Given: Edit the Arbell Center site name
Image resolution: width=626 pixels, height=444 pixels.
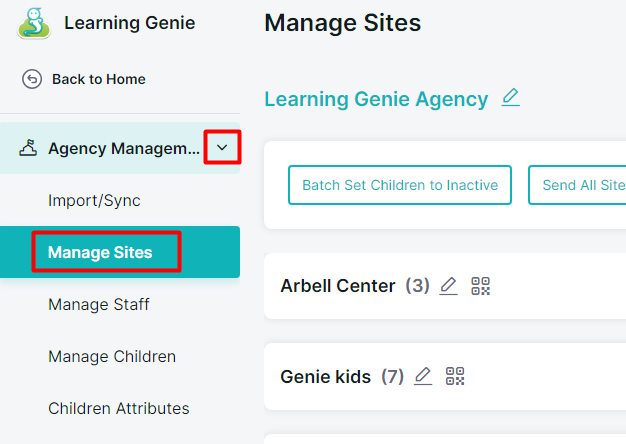Looking at the screenshot, I should coord(448,286).
